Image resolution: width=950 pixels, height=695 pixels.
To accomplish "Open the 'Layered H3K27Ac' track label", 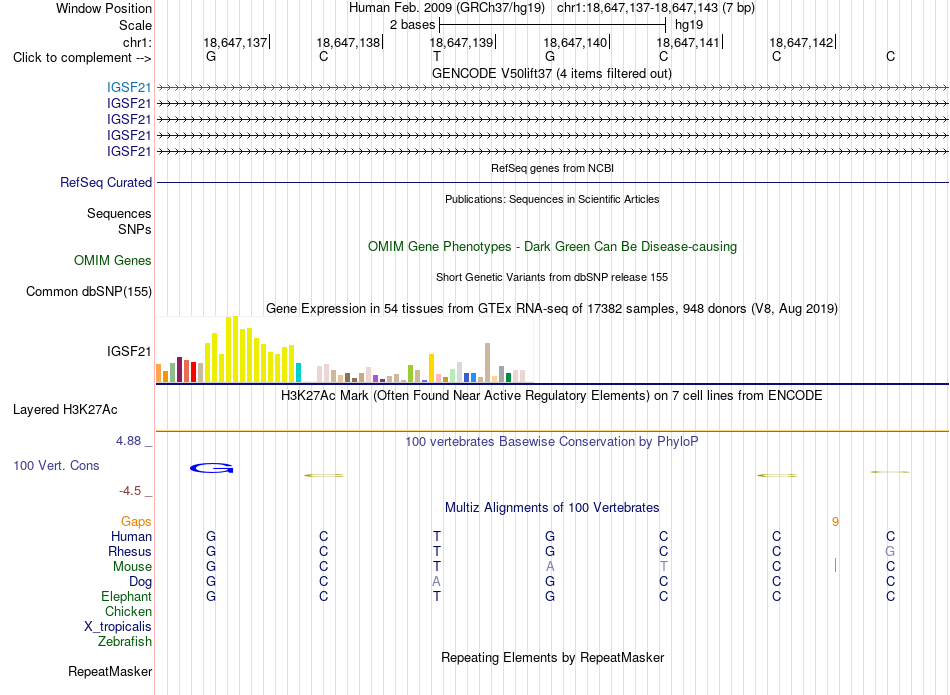I will [x=65, y=410].
